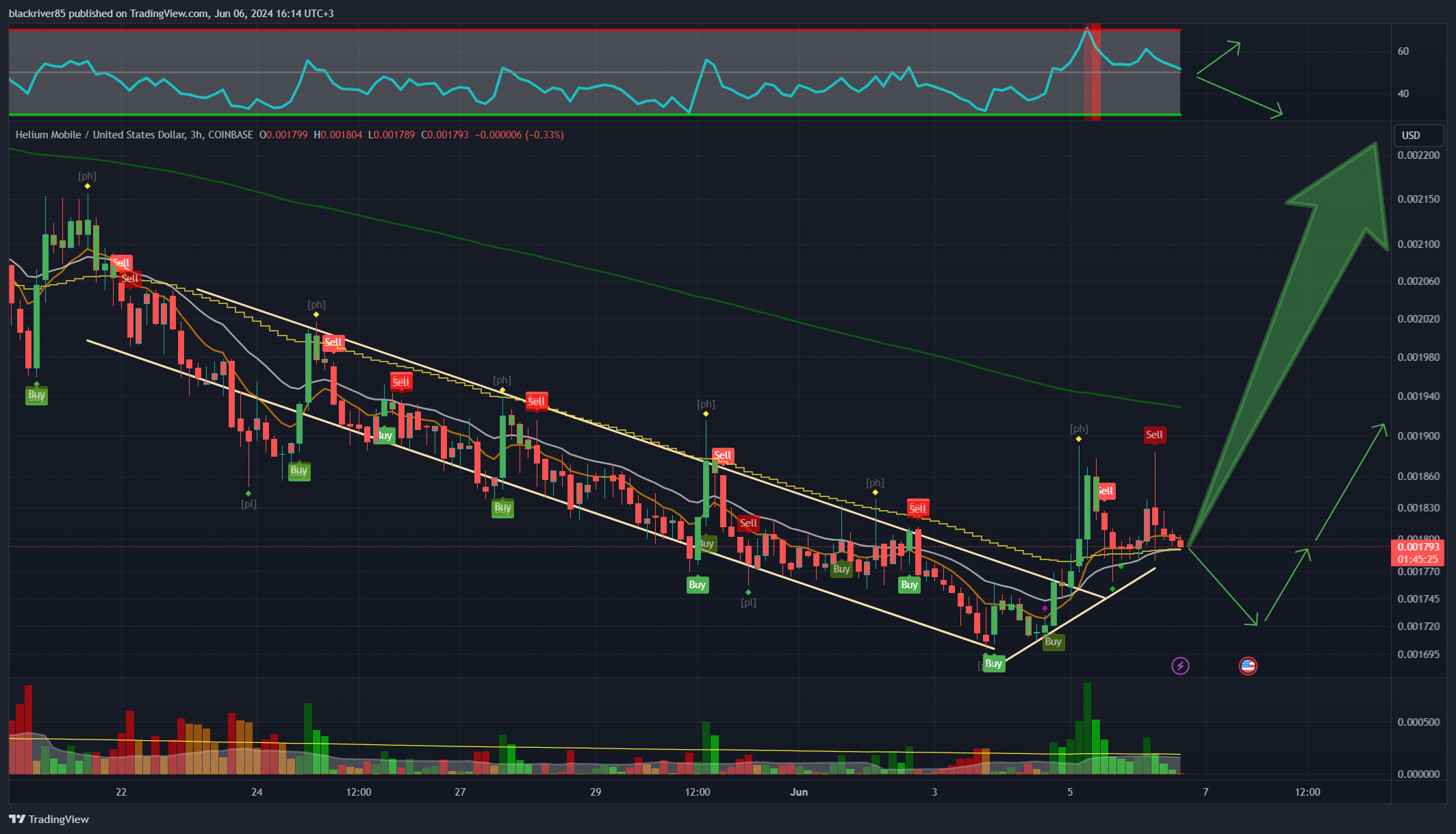
Task: Open the USD currency selector
Action: click(1418, 135)
